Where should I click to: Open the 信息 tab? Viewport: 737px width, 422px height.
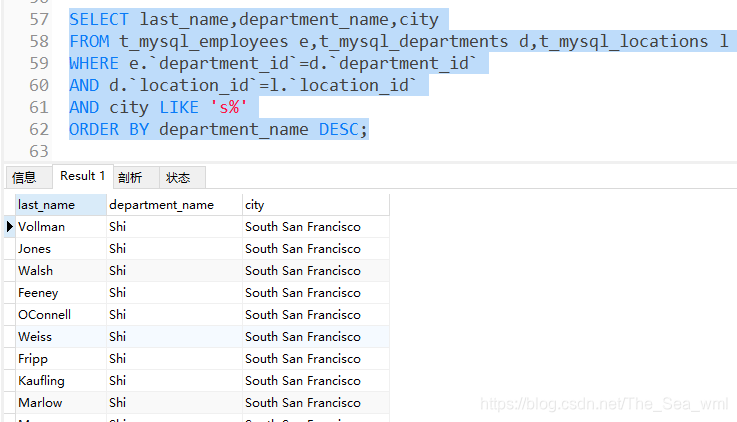[x=27, y=178]
